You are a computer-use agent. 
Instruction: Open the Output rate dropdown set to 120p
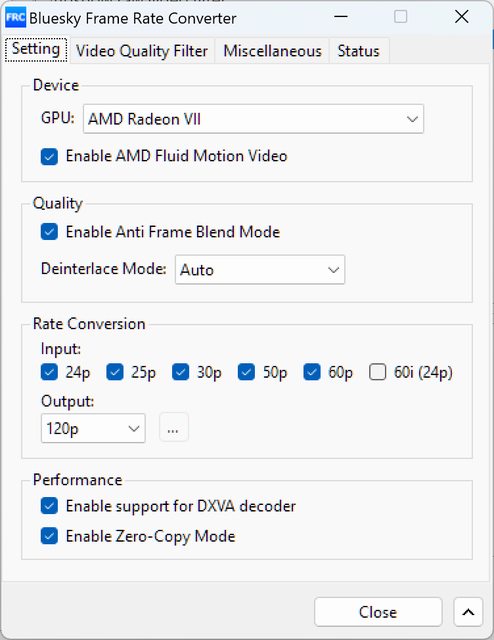93,428
